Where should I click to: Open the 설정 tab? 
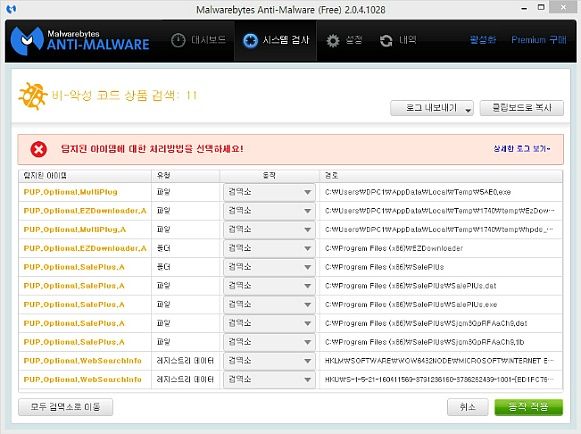(344, 40)
